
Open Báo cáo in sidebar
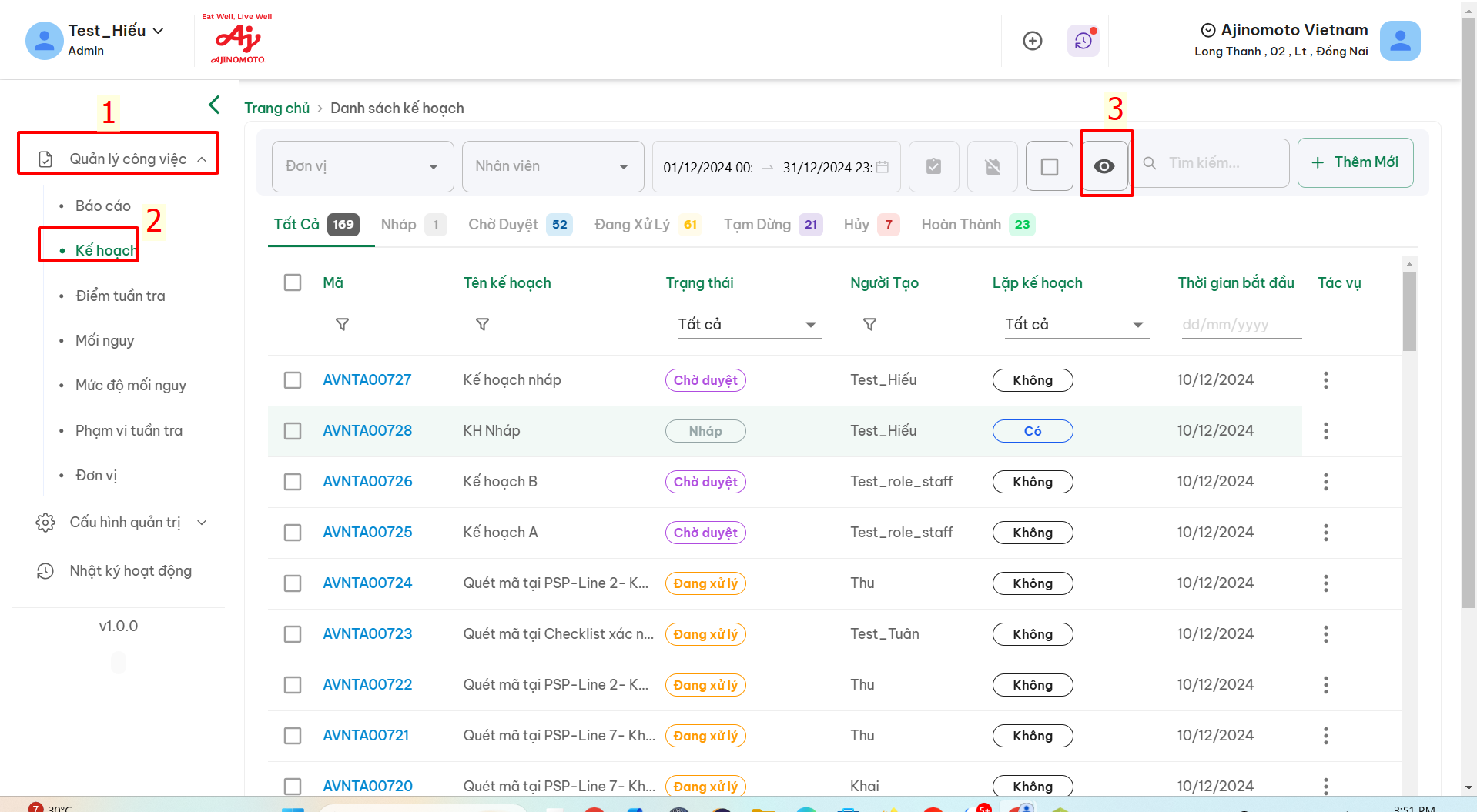pyautogui.click(x=103, y=206)
